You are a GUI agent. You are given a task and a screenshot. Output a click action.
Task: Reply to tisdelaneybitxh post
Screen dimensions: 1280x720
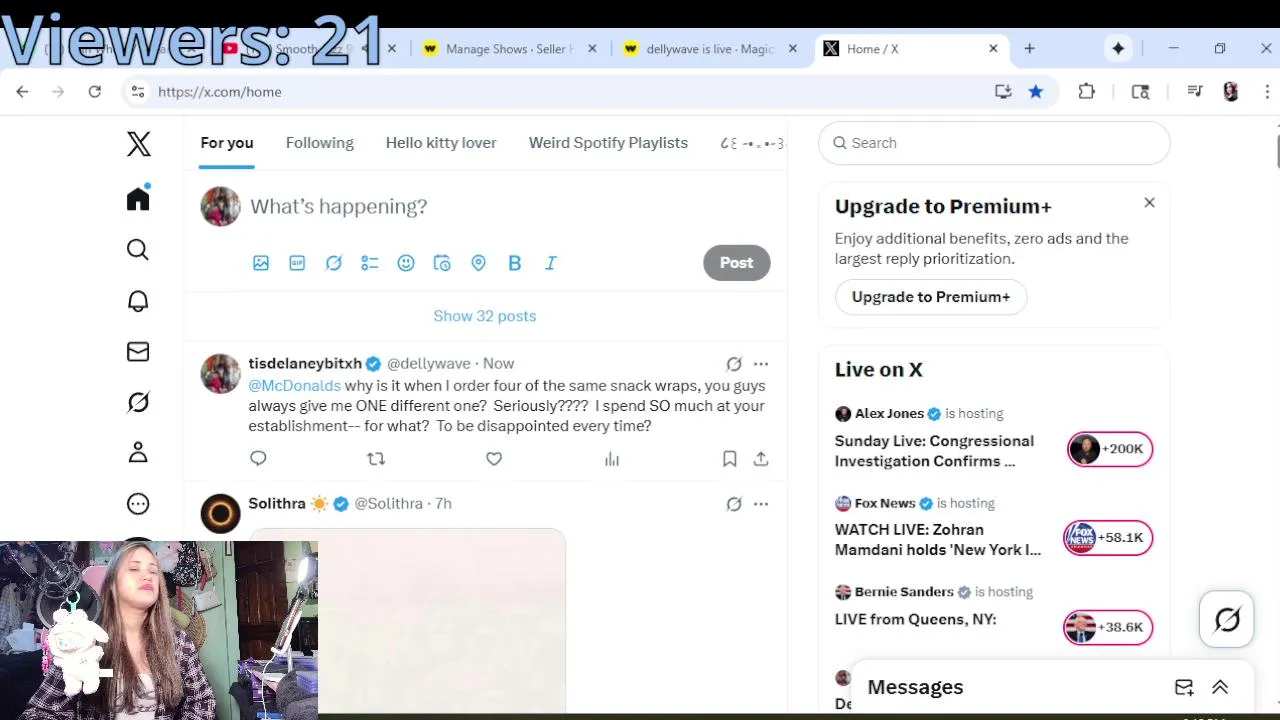click(x=258, y=459)
